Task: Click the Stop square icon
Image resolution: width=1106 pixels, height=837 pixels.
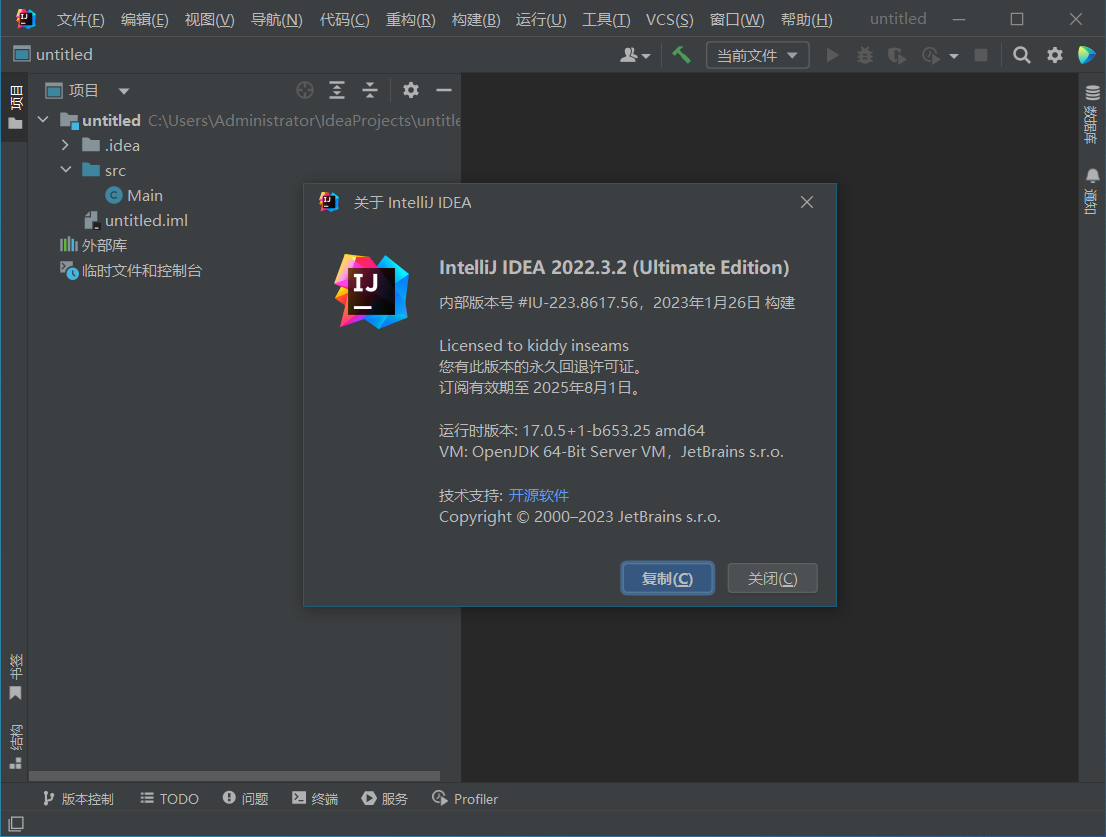Action: (980, 55)
